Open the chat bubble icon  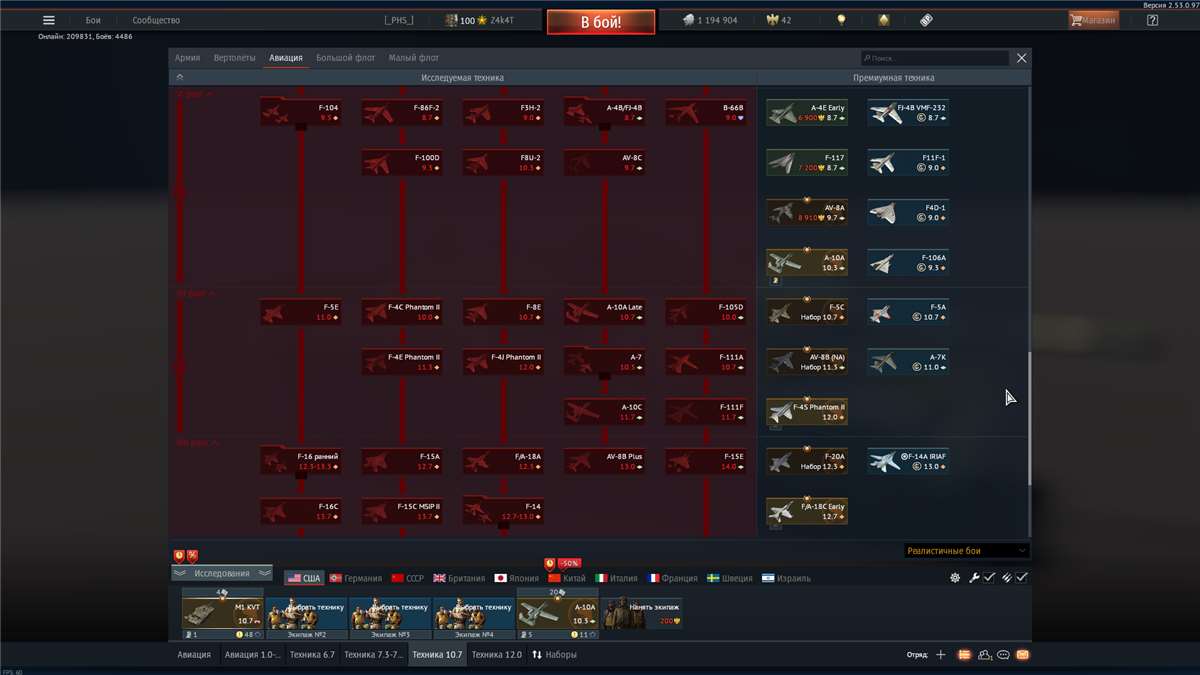[1003, 654]
